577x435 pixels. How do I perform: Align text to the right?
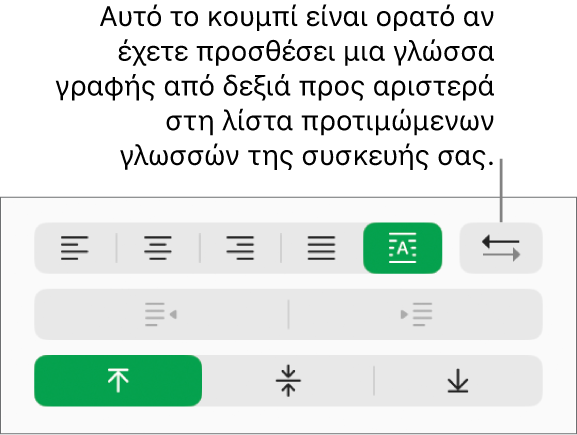coord(240,248)
